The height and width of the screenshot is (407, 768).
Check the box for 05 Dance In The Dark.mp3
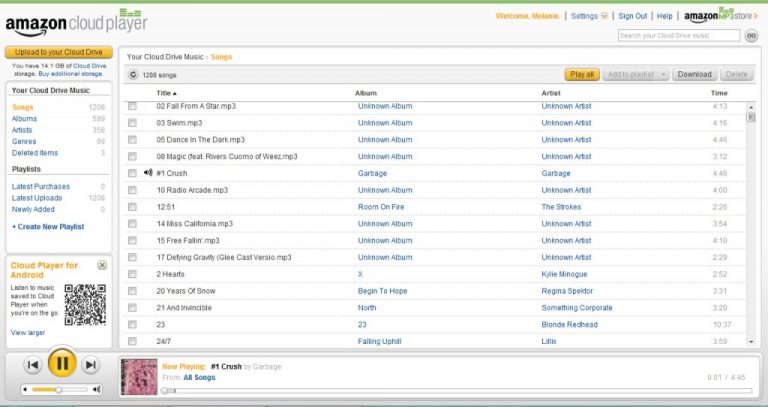(132, 140)
